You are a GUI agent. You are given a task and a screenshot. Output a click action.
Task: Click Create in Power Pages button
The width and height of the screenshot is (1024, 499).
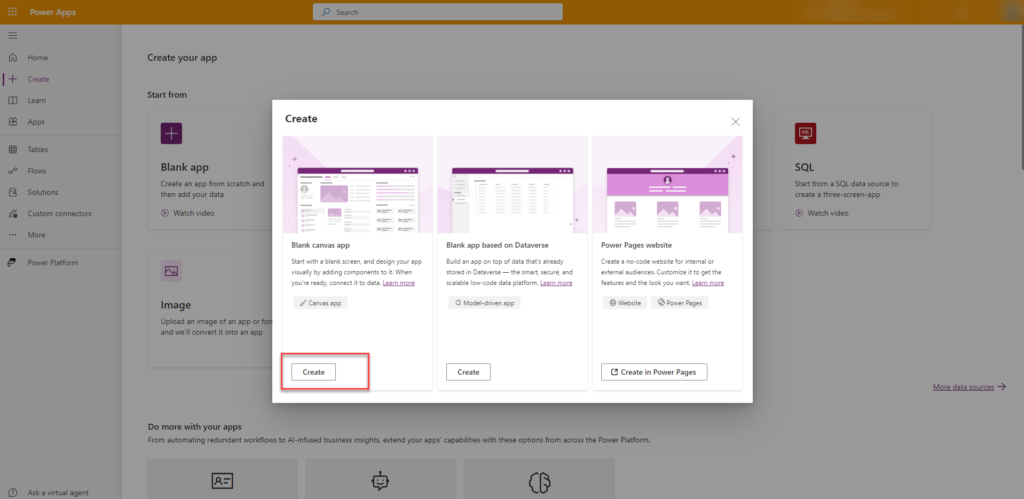(654, 372)
